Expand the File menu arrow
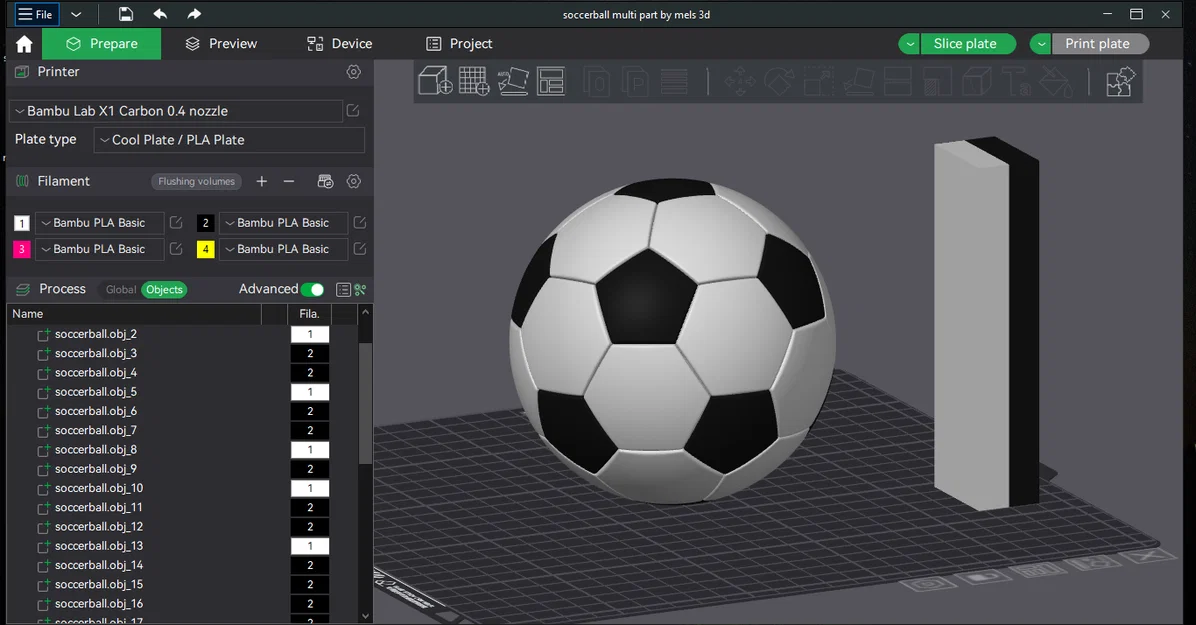Screen dimensions: 1196x625 point(76,14)
